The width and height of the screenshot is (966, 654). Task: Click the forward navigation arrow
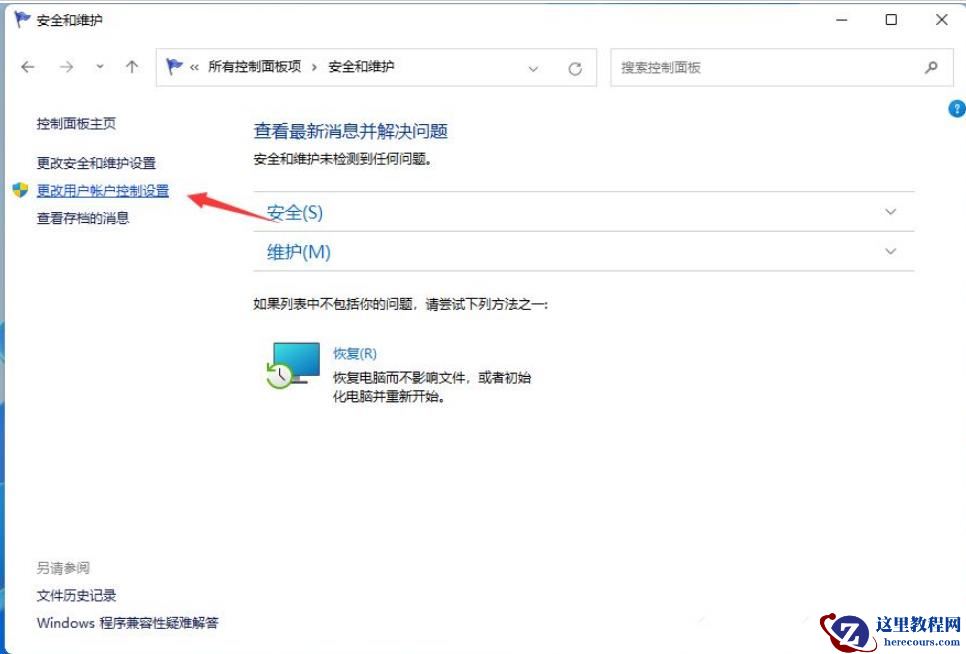click(x=63, y=67)
